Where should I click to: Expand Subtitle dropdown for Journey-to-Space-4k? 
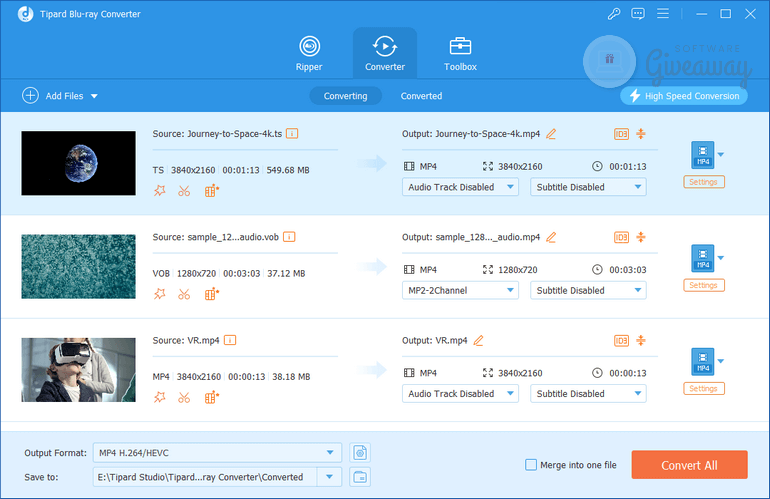[588, 187]
